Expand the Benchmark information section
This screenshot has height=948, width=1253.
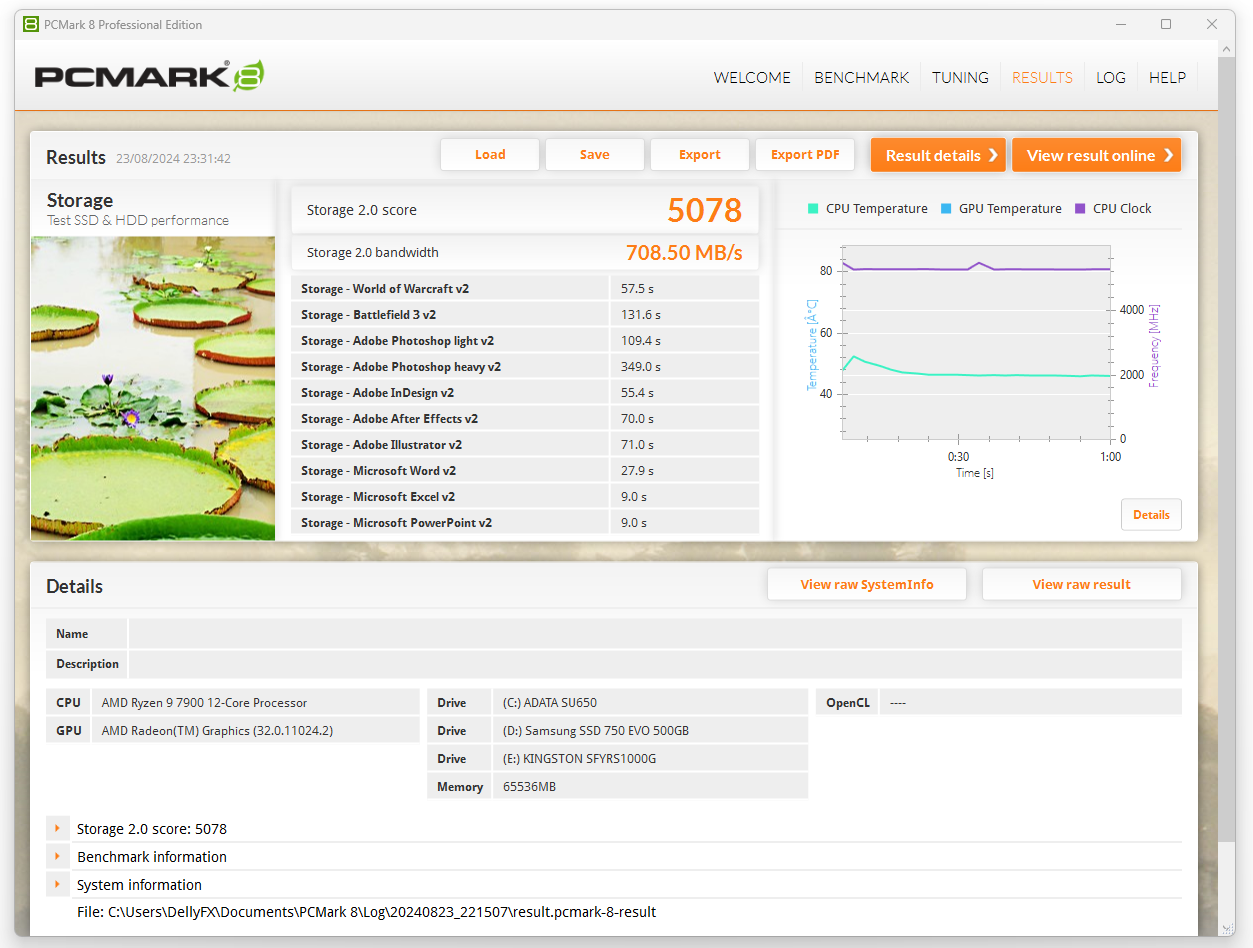[x=58, y=856]
